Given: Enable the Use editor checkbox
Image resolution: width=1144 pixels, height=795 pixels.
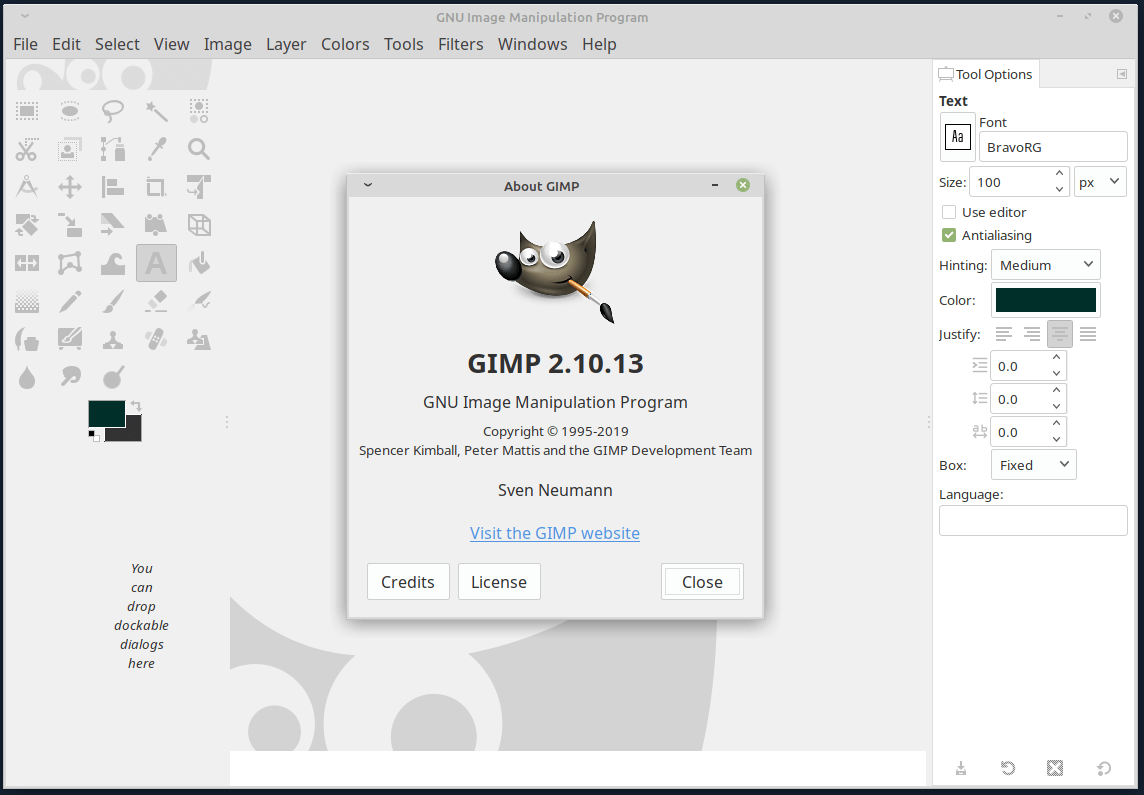Looking at the screenshot, I should (948, 212).
